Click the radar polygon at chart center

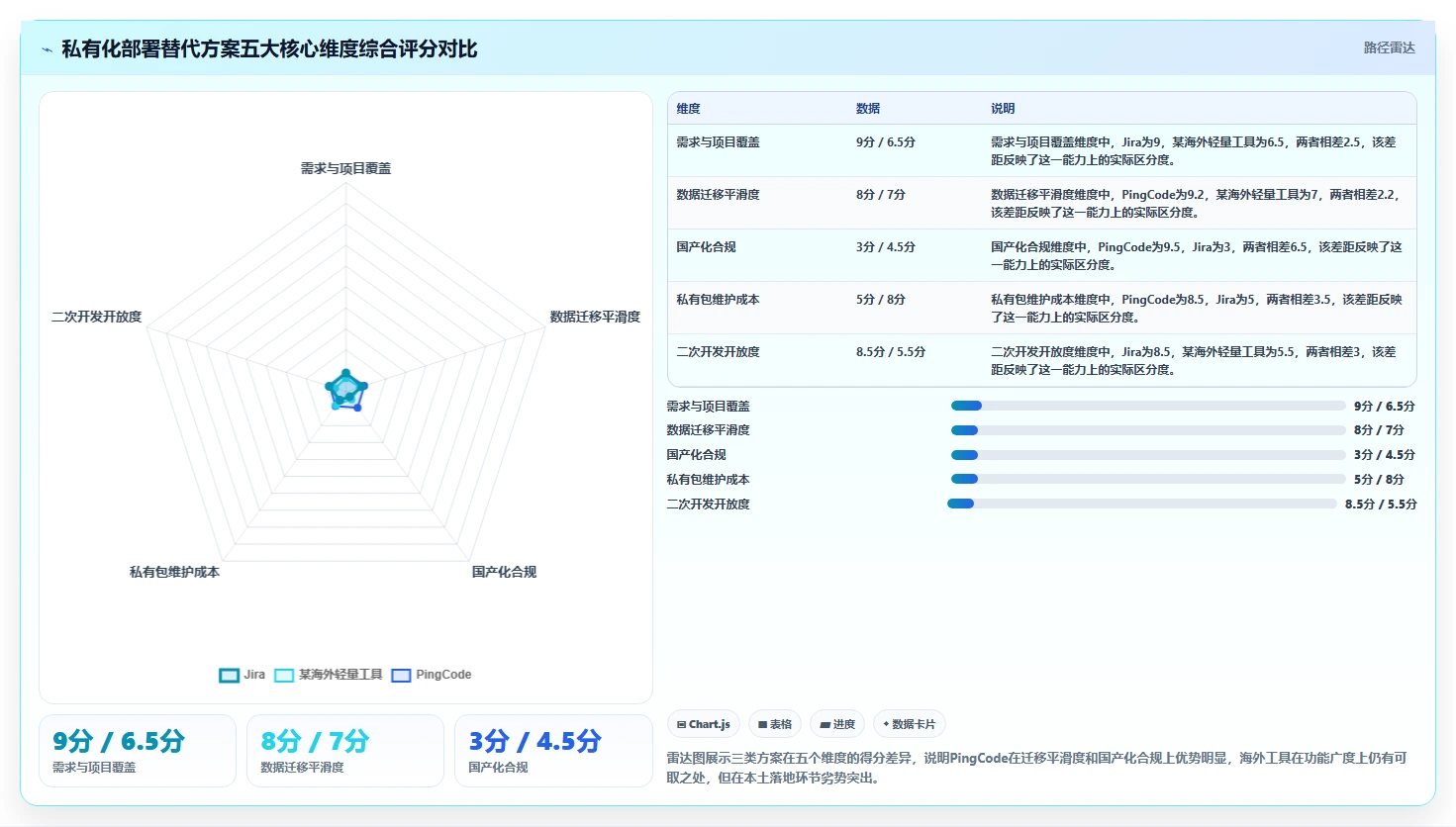345,391
